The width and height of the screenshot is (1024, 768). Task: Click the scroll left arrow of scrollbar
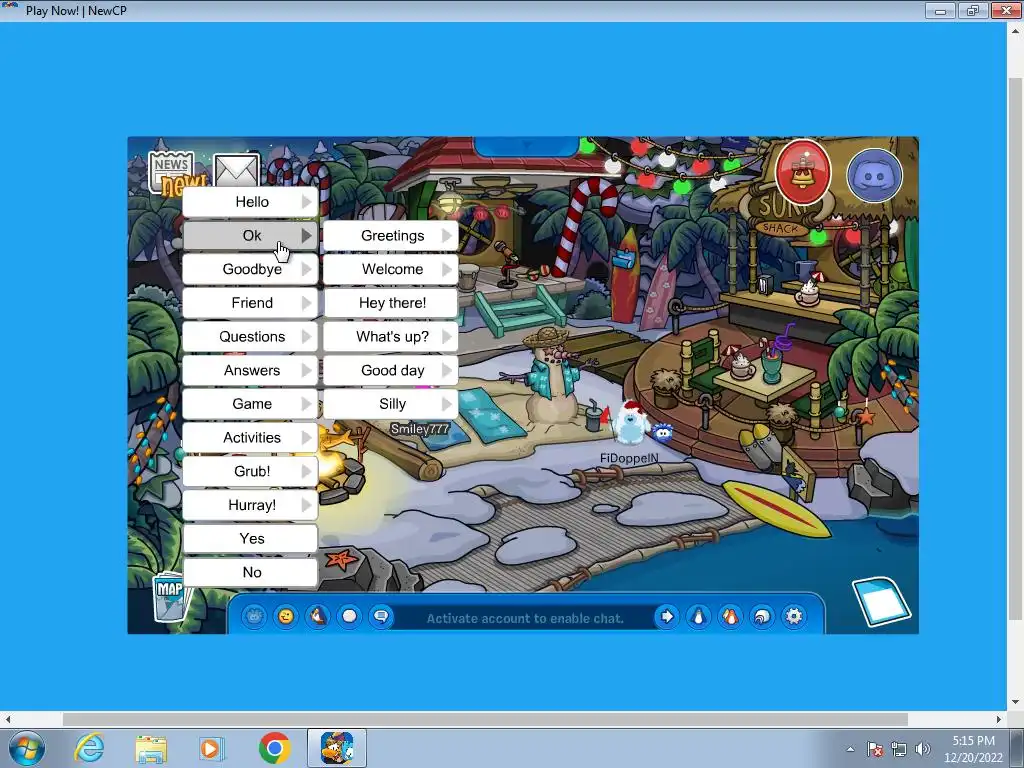[x=7, y=719]
